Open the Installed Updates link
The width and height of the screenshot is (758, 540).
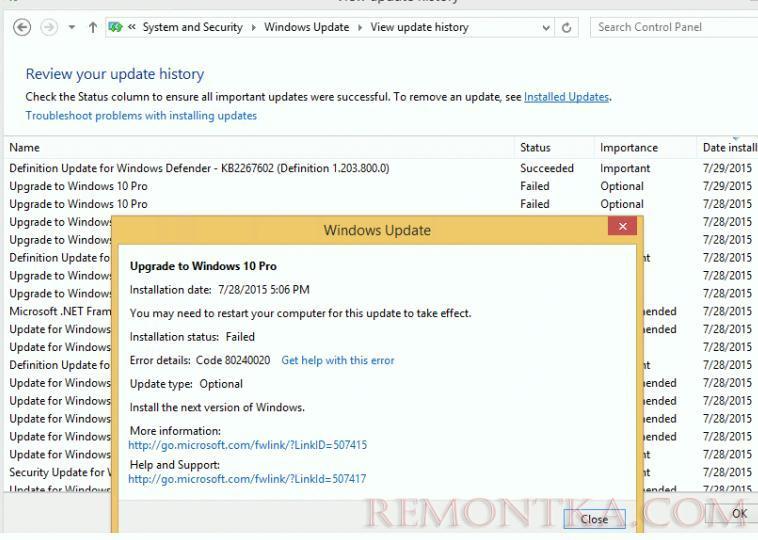[x=566, y=97]
